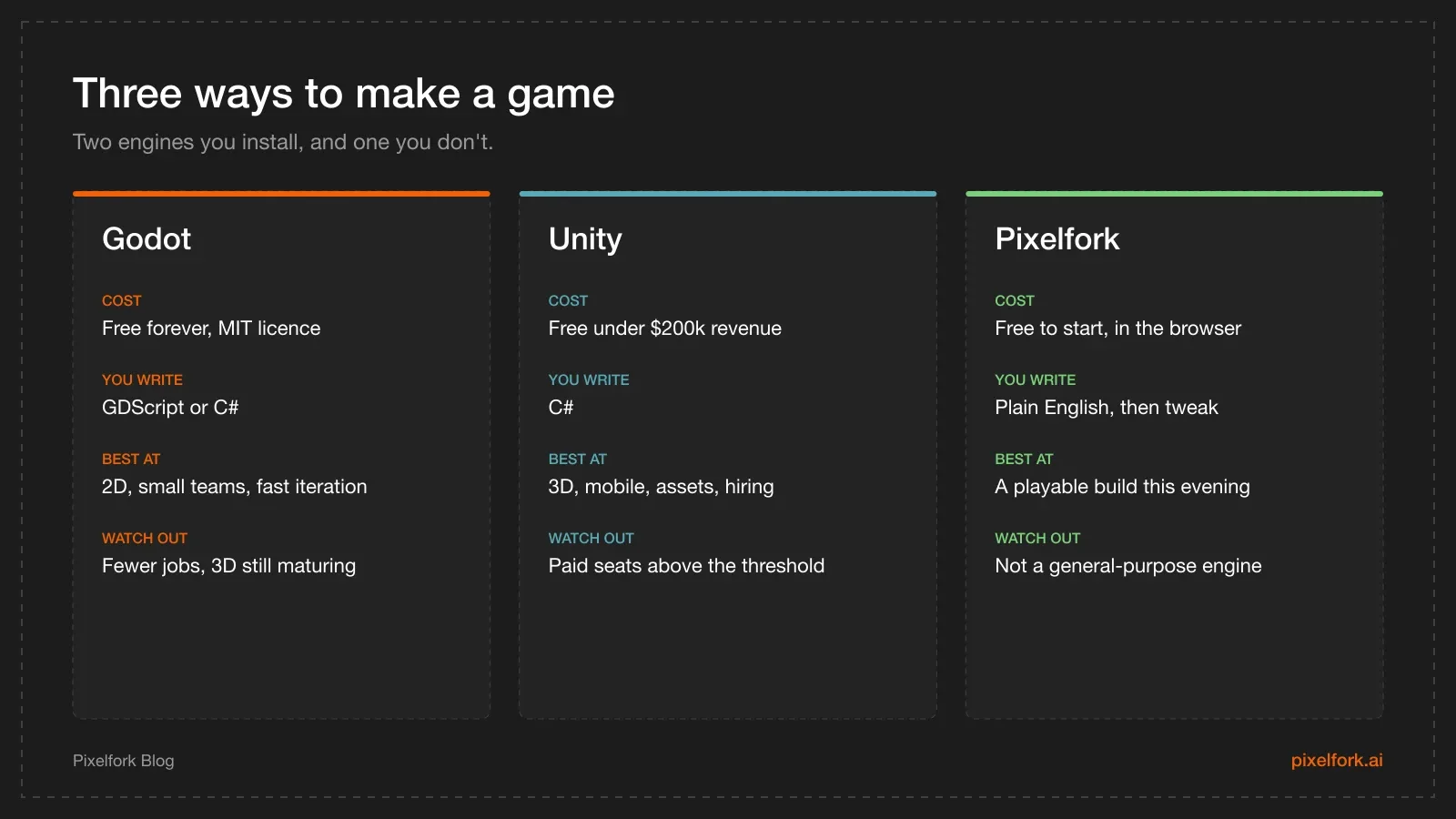Click '3D, mobile, assets, hiring'
The height and width of the screenshot is (819, 1456).
point(662,487)
